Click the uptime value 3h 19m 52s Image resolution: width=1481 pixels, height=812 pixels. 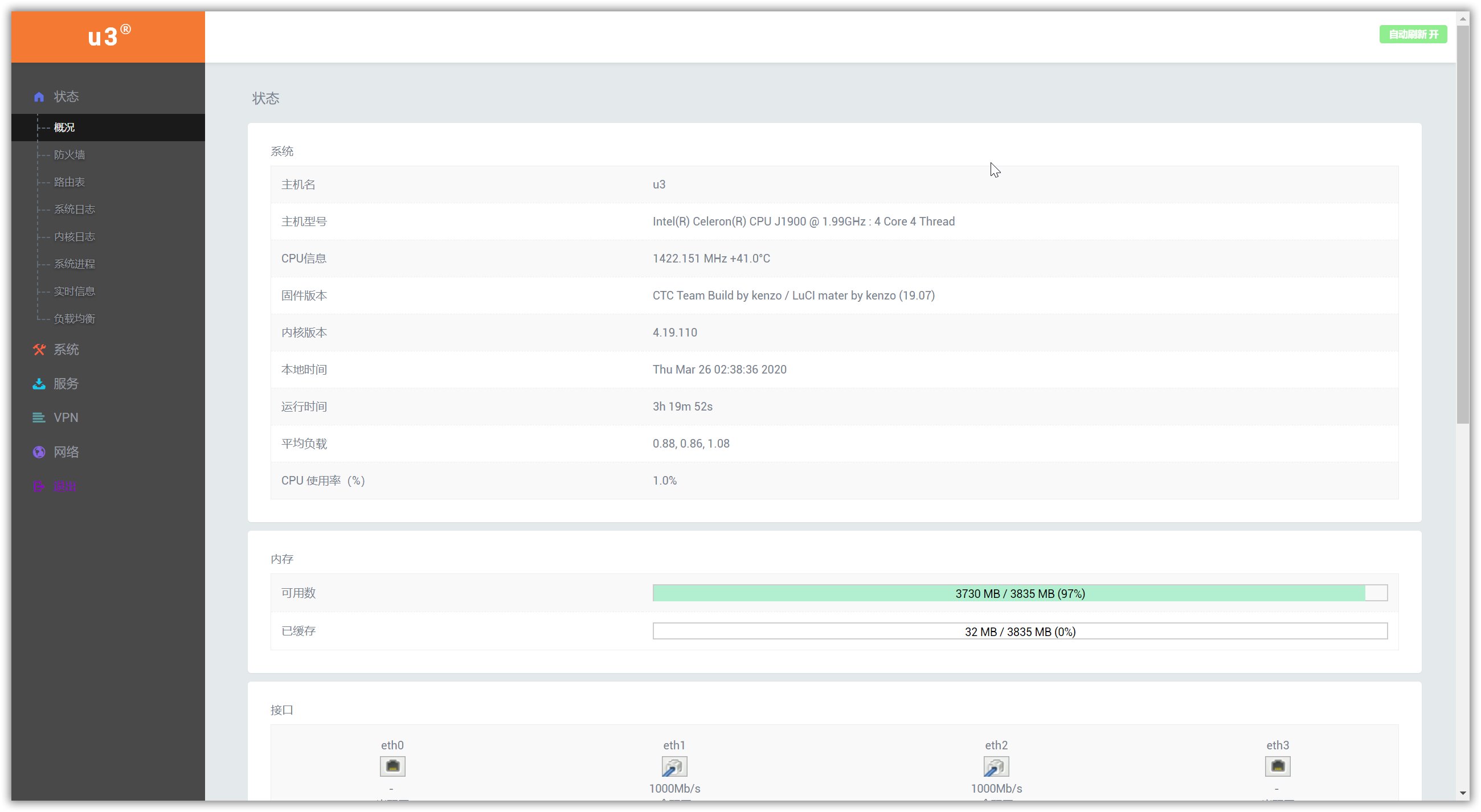682,407
